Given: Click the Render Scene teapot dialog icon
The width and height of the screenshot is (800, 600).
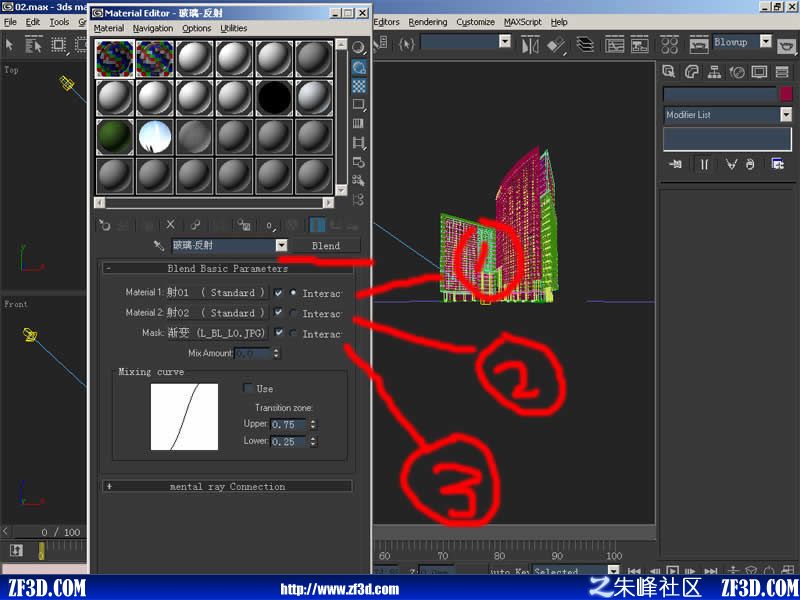Looking at the screenshot, I should coord(698,45).
